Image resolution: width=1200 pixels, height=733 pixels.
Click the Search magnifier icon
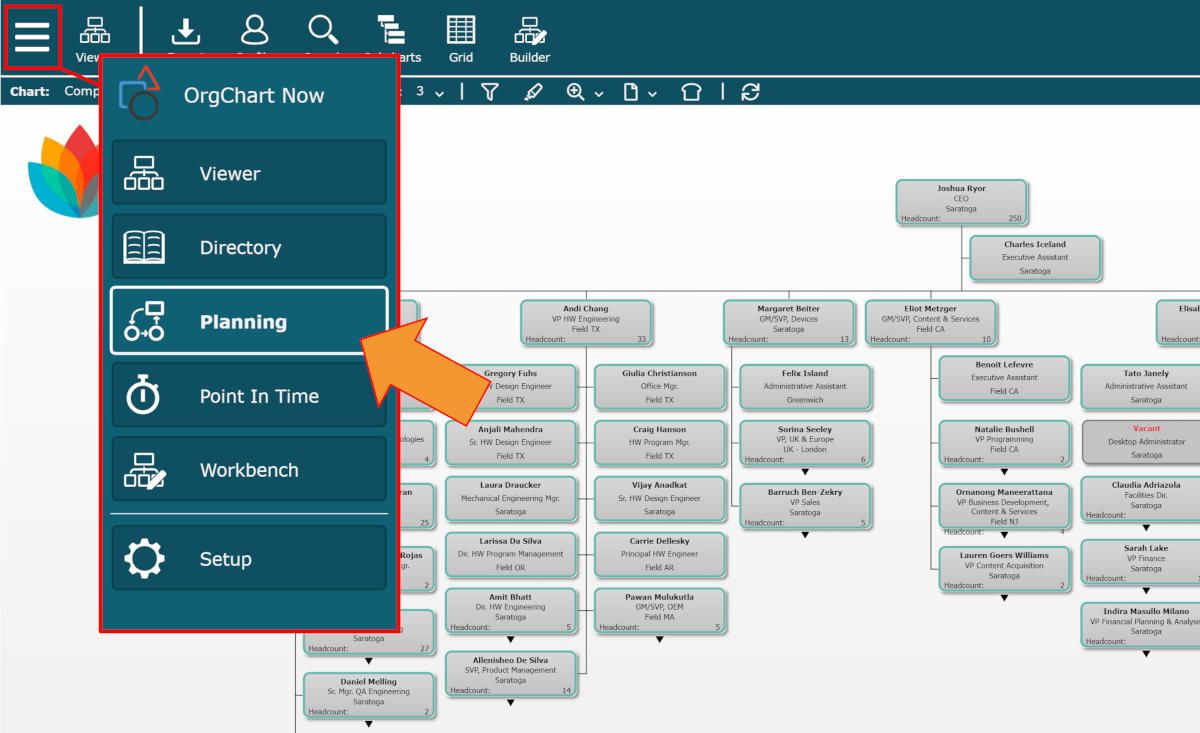322,32
